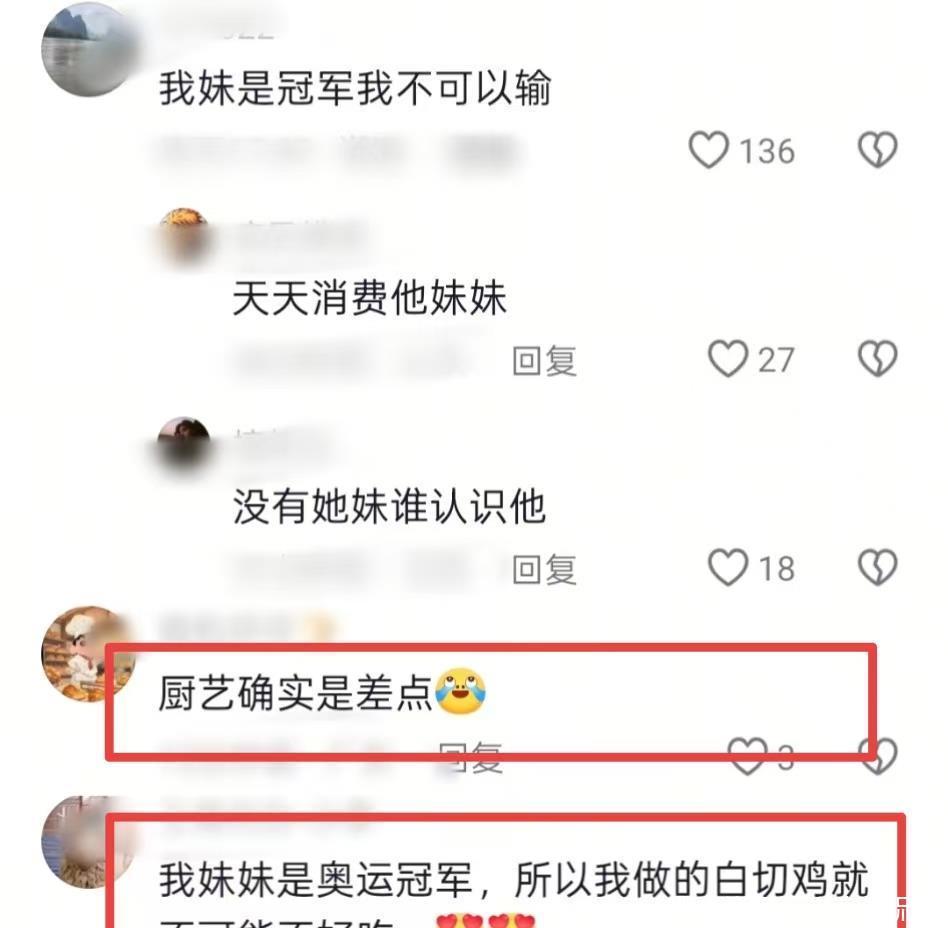948x928 pixels.
Task: Like the comment 厨艺确实是差点
Action: 748,756
